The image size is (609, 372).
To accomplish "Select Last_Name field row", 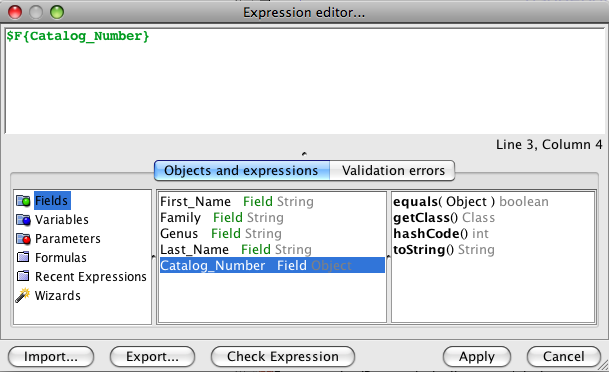I will click(x=272, y=249).
